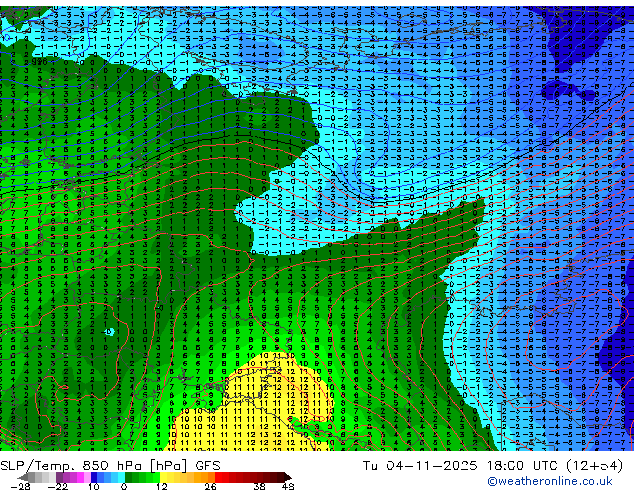This screenshot has height=490, width=634.
Task: Click the left arrow end of legend
Action: pyautogui.click(x=23, y=477)
